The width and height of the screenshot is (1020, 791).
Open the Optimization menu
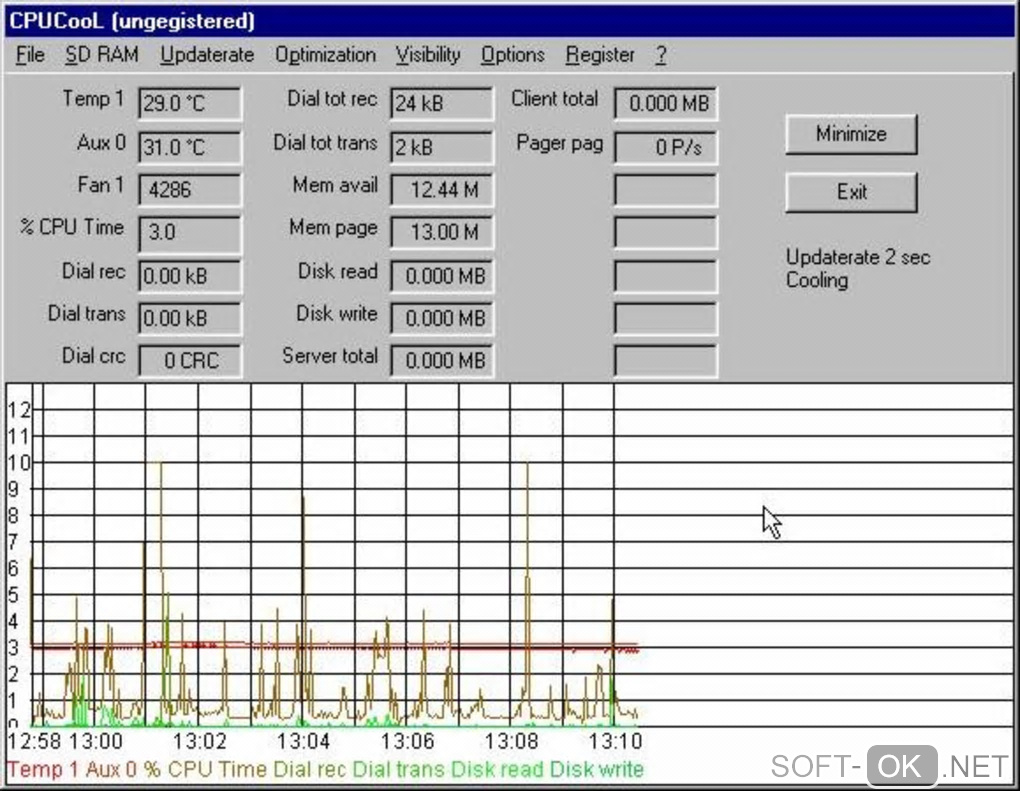(x=325, y=55)
